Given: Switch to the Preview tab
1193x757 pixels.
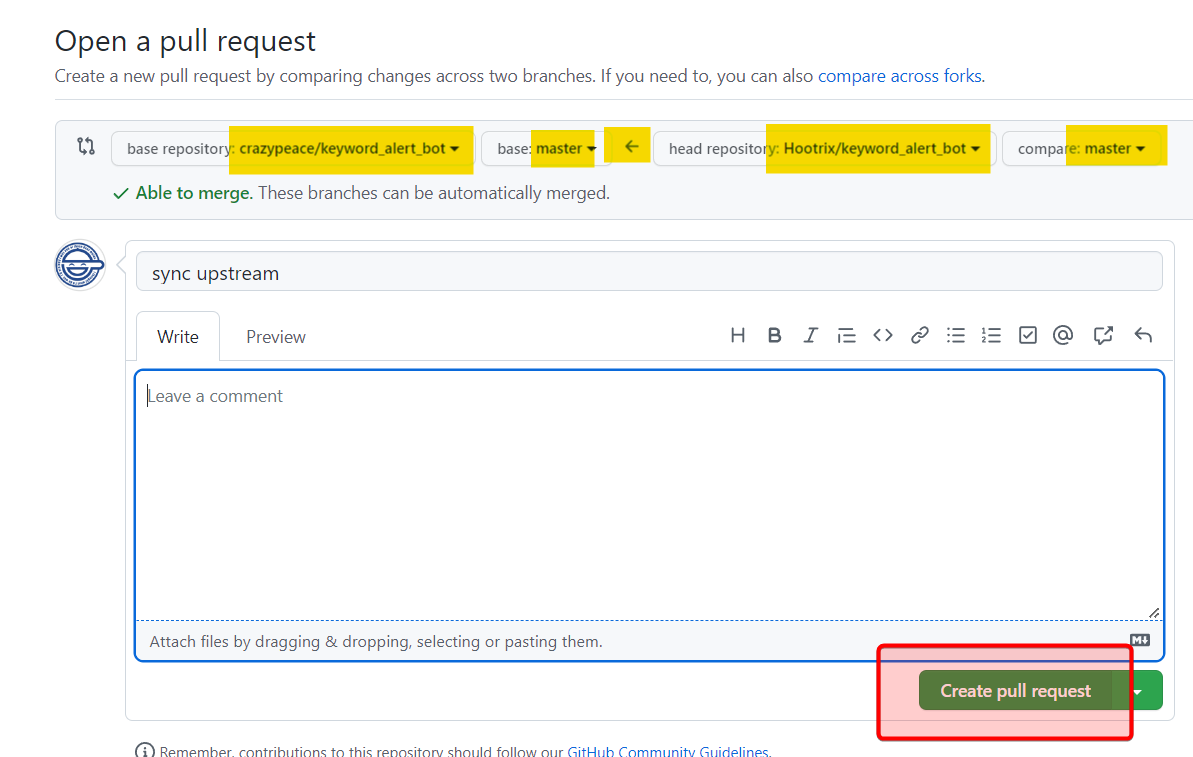Looking at the screenshot, I should 276,337.
